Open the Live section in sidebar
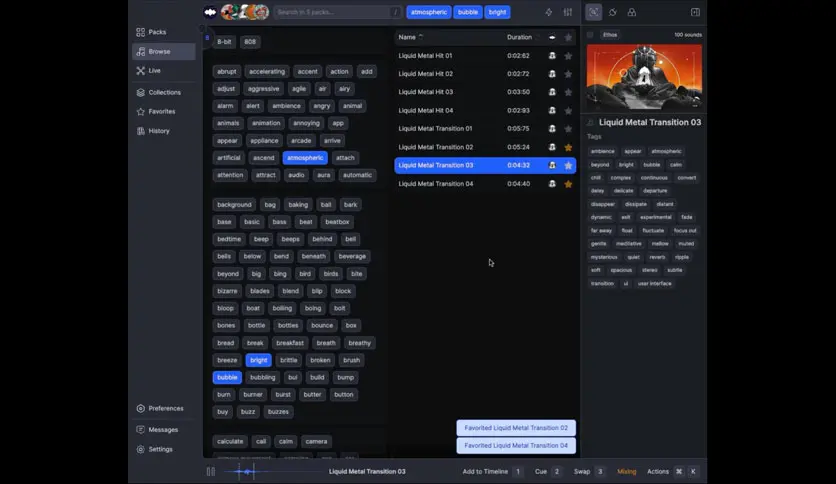Screen dimensions: 836x484 tap(148, 70)
